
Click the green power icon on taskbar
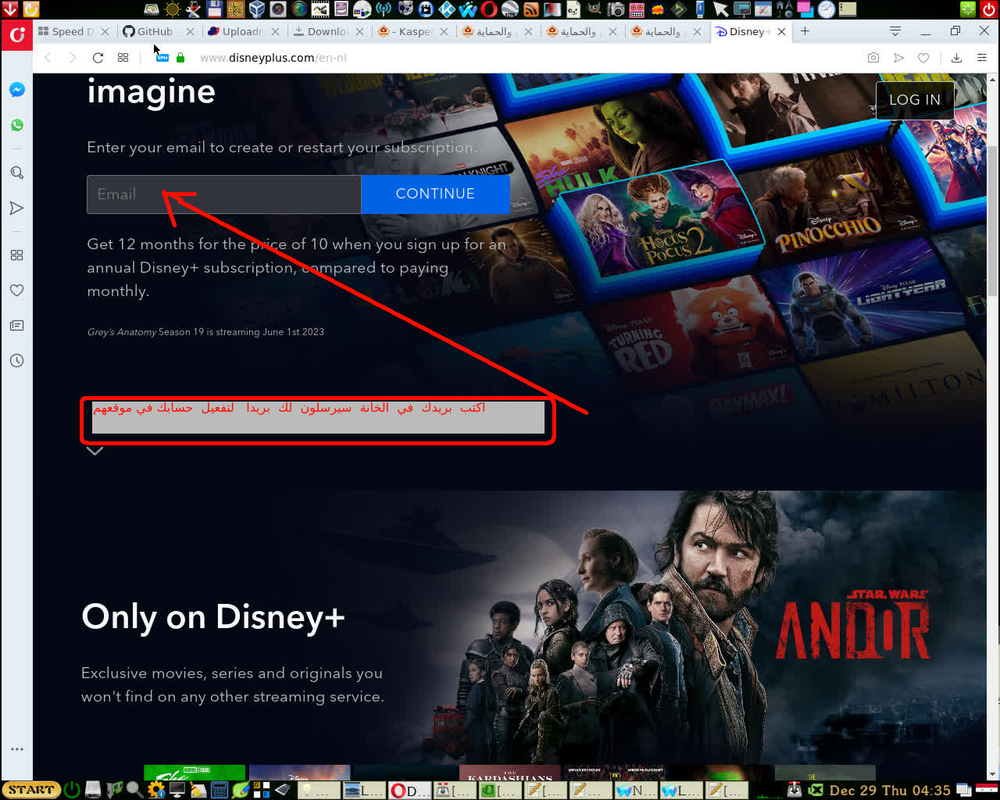pos(71,790)
